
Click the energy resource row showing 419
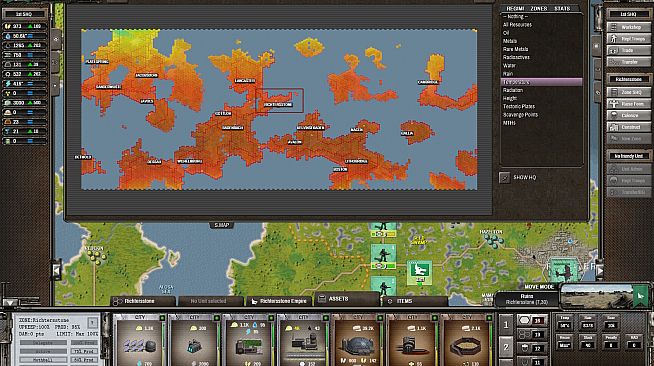point(24,83)
